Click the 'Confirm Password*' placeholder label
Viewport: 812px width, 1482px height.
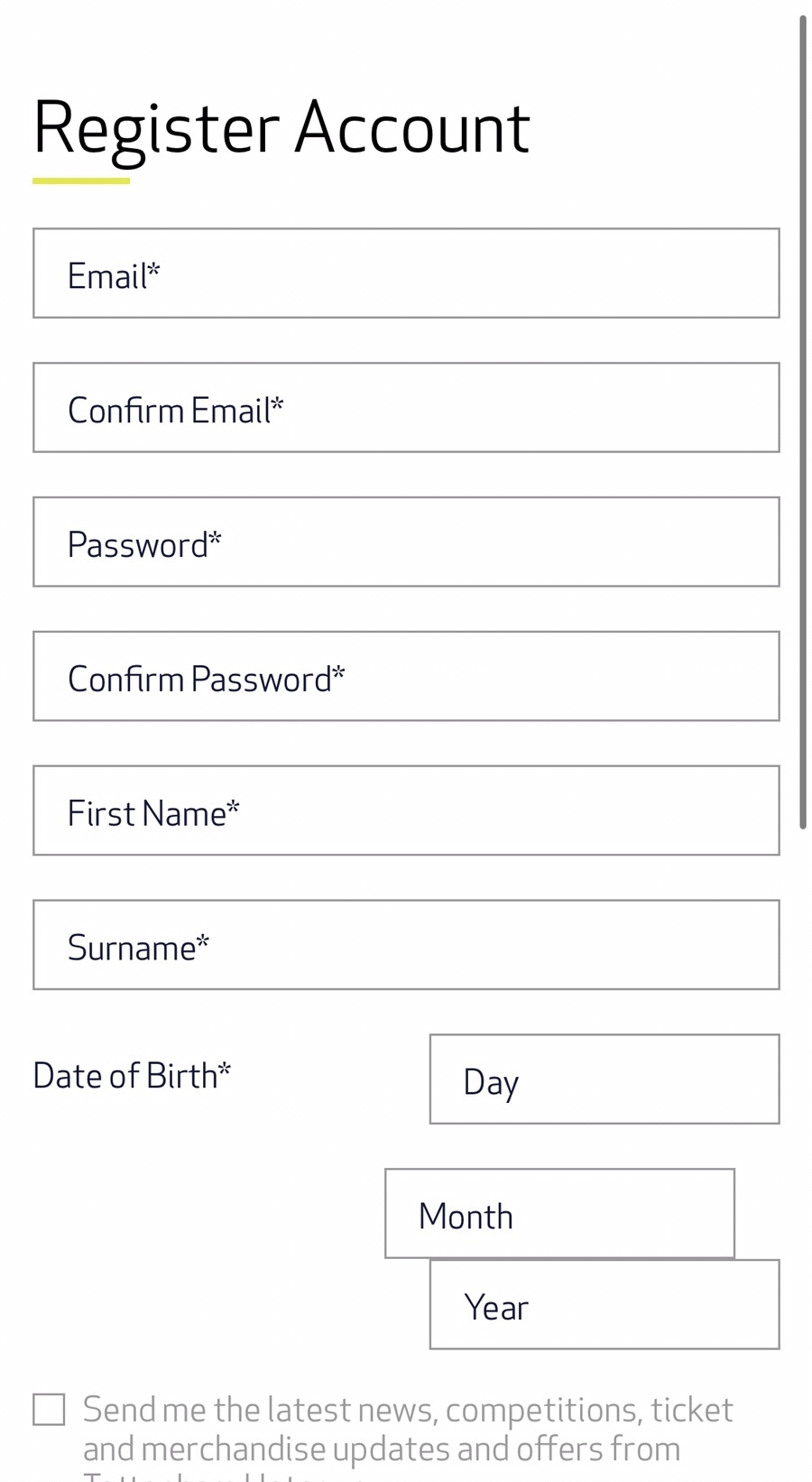click(x=206, y=680)
